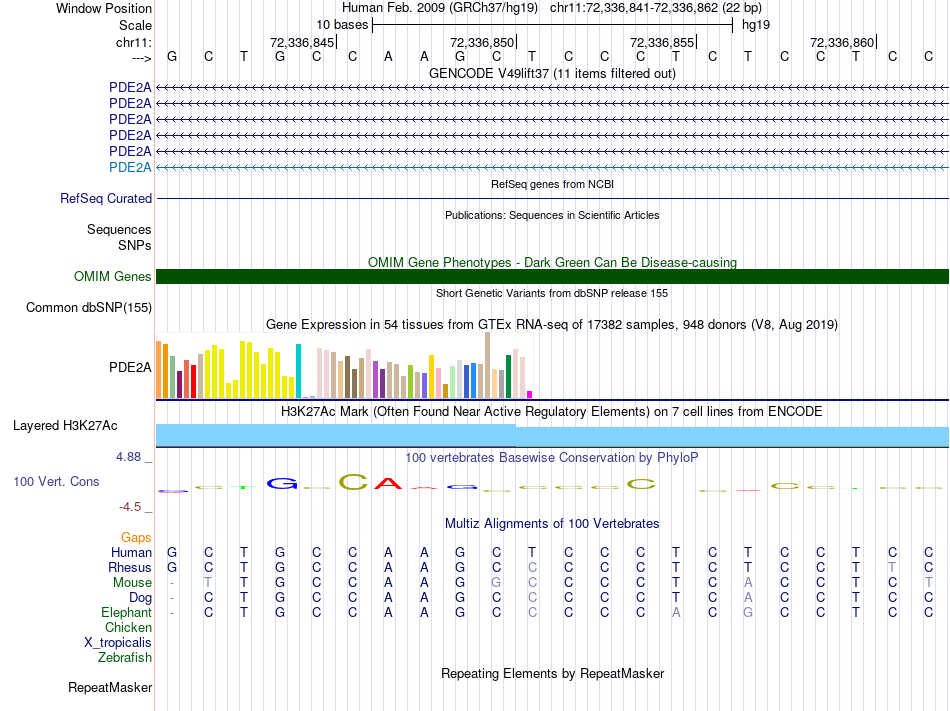The image size is (950, 711).
Task: Click the dark green OMIM Genes bar
Action: point(552,277)
